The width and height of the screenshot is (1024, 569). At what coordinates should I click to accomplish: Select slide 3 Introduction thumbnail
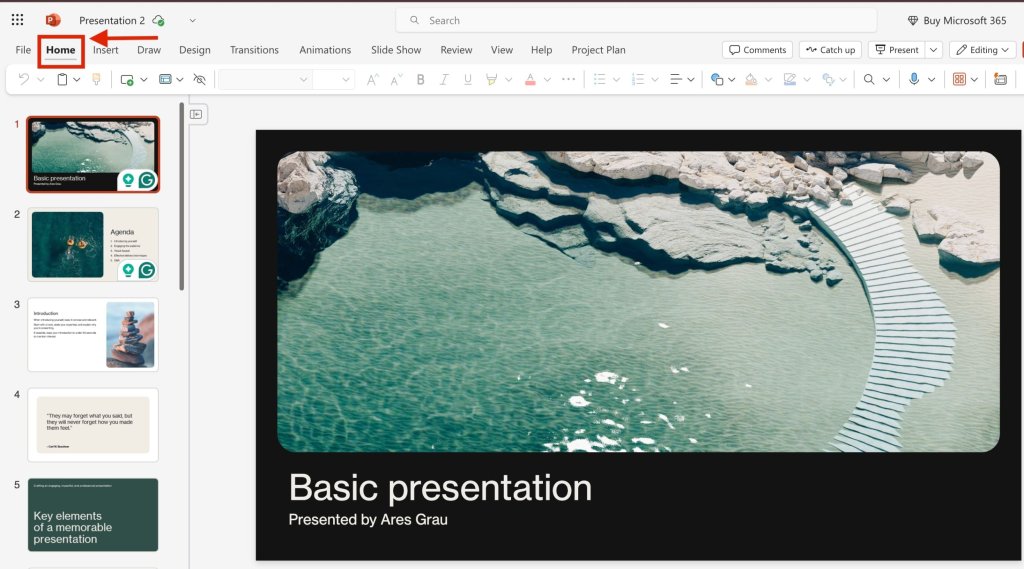click(93, 334)
